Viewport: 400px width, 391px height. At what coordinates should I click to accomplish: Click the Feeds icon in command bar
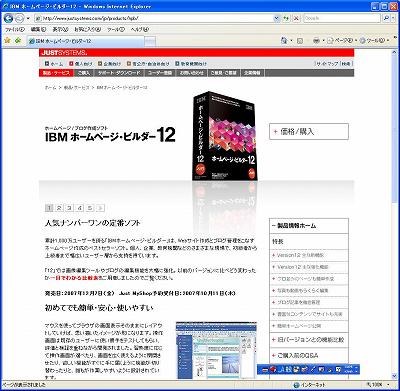tap(299, 41)
